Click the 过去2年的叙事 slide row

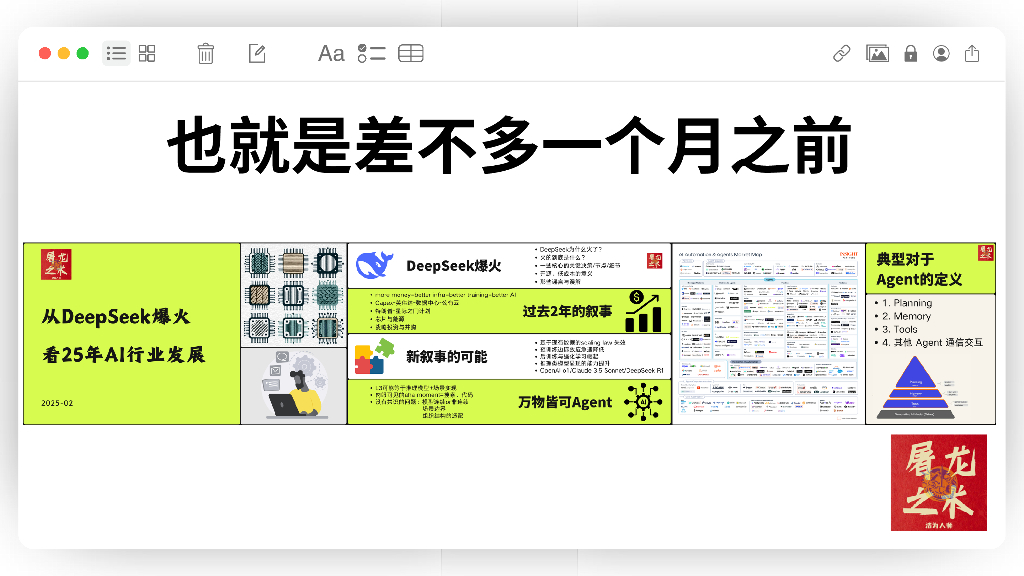[509, 312]
